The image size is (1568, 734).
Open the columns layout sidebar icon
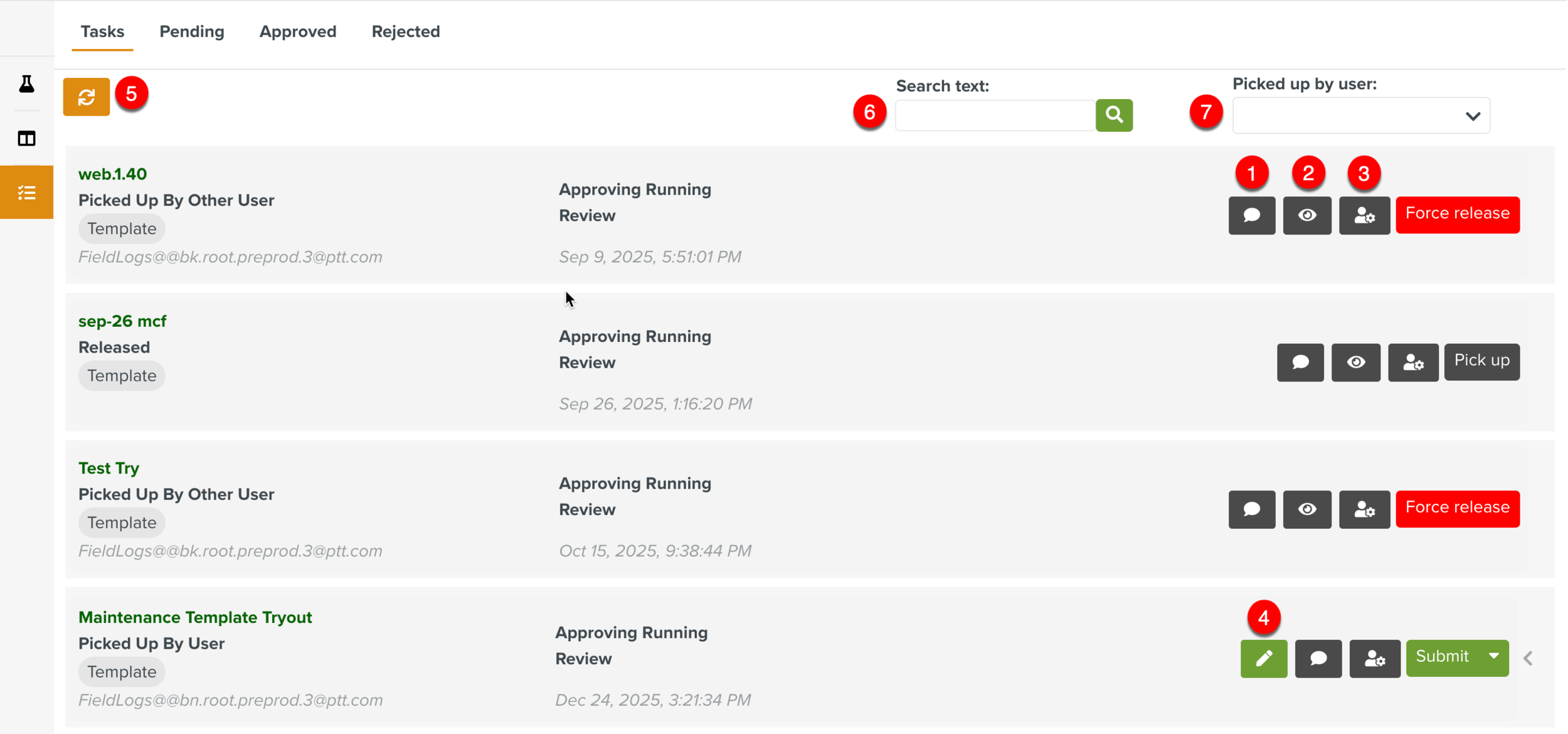click(26, 138)
